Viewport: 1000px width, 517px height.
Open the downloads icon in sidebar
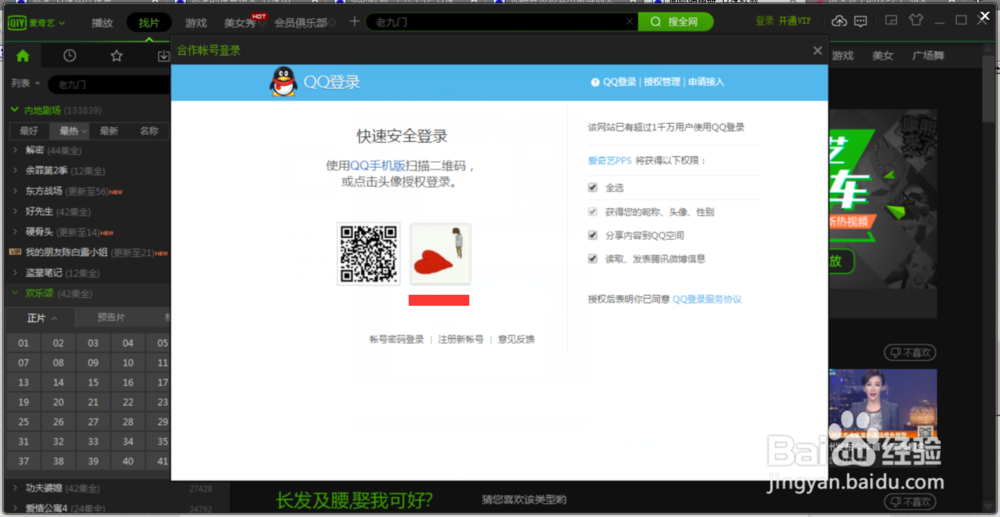pyautogui.click(x=163, y=55)
